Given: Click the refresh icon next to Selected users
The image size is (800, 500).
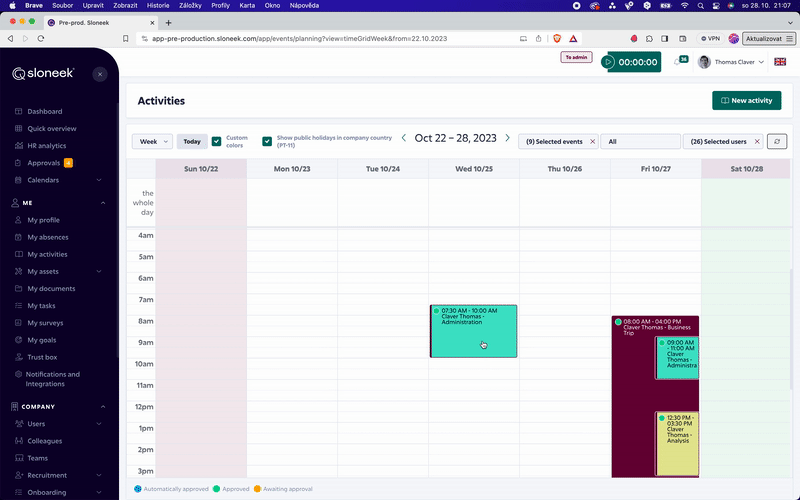Looking at the screenshot, I should 777,142.
